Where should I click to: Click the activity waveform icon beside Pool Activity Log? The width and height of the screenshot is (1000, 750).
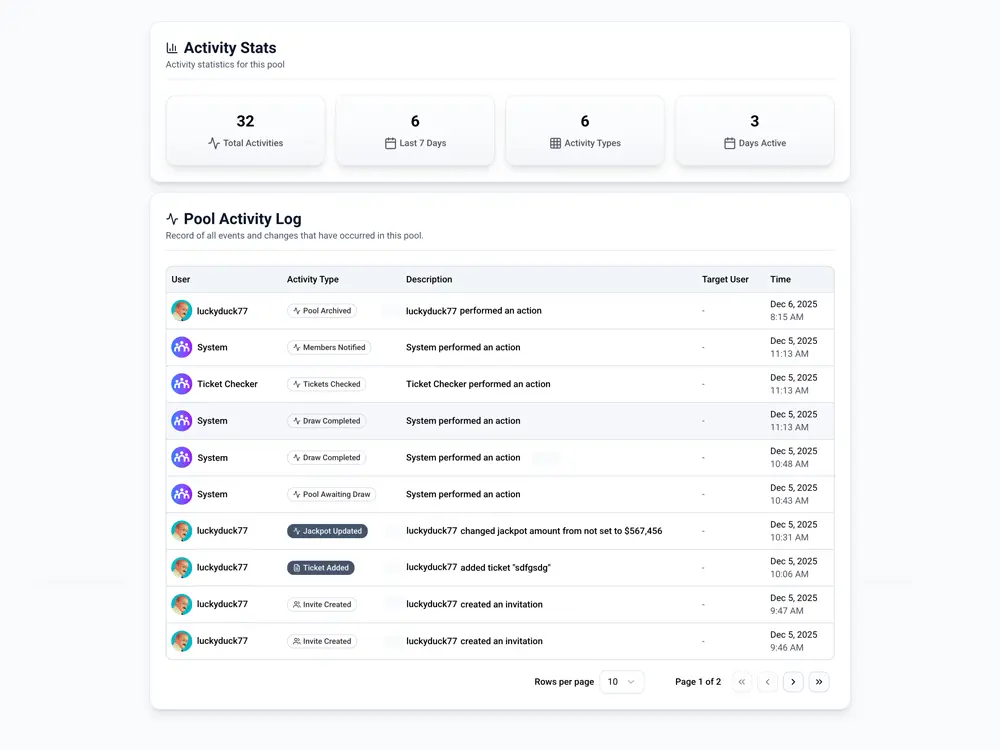coord(171,219)
